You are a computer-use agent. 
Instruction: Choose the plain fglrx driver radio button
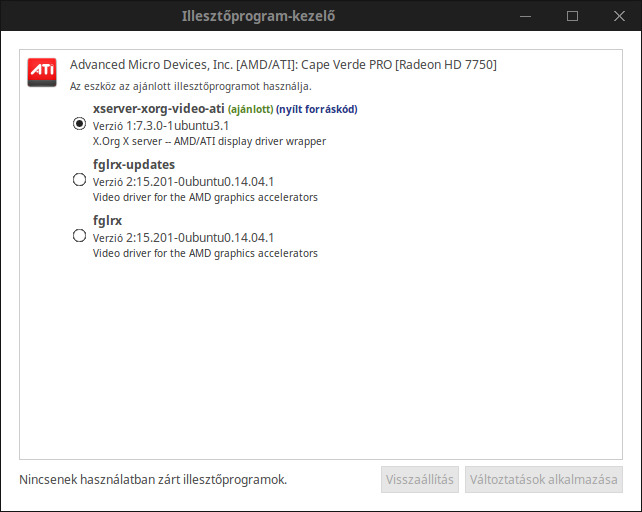click(x=79, y=236)
